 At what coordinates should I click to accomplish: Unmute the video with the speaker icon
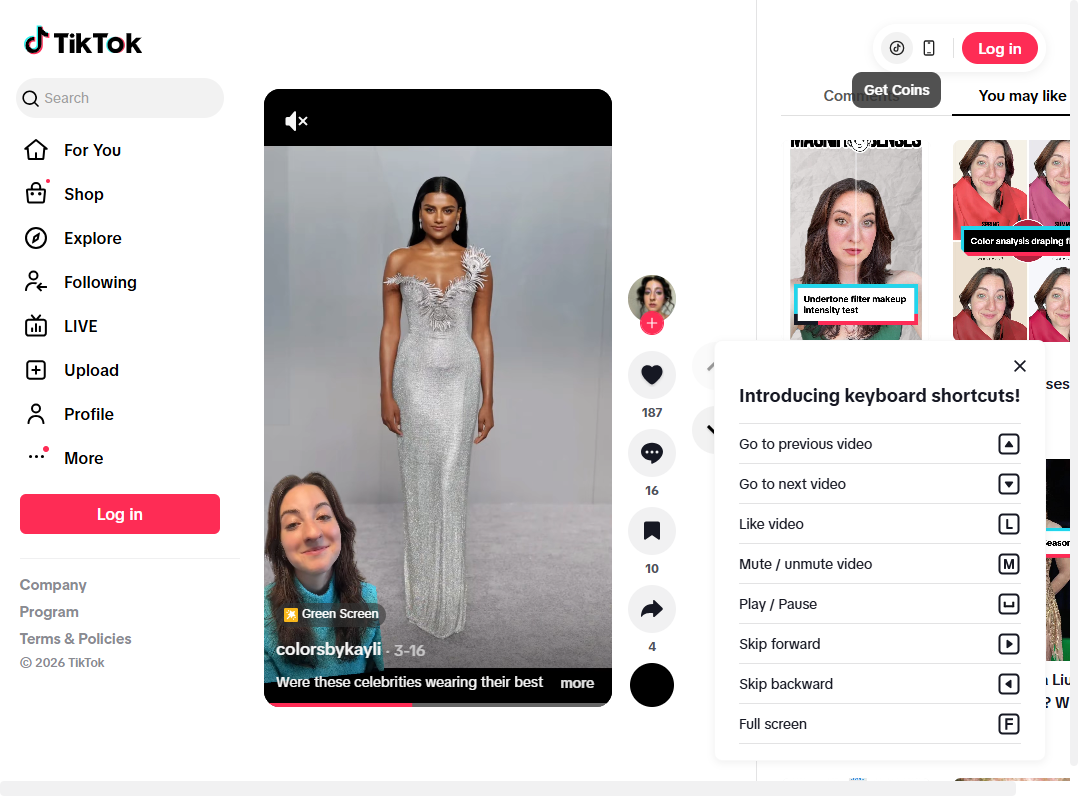click(x=296, y=121)
